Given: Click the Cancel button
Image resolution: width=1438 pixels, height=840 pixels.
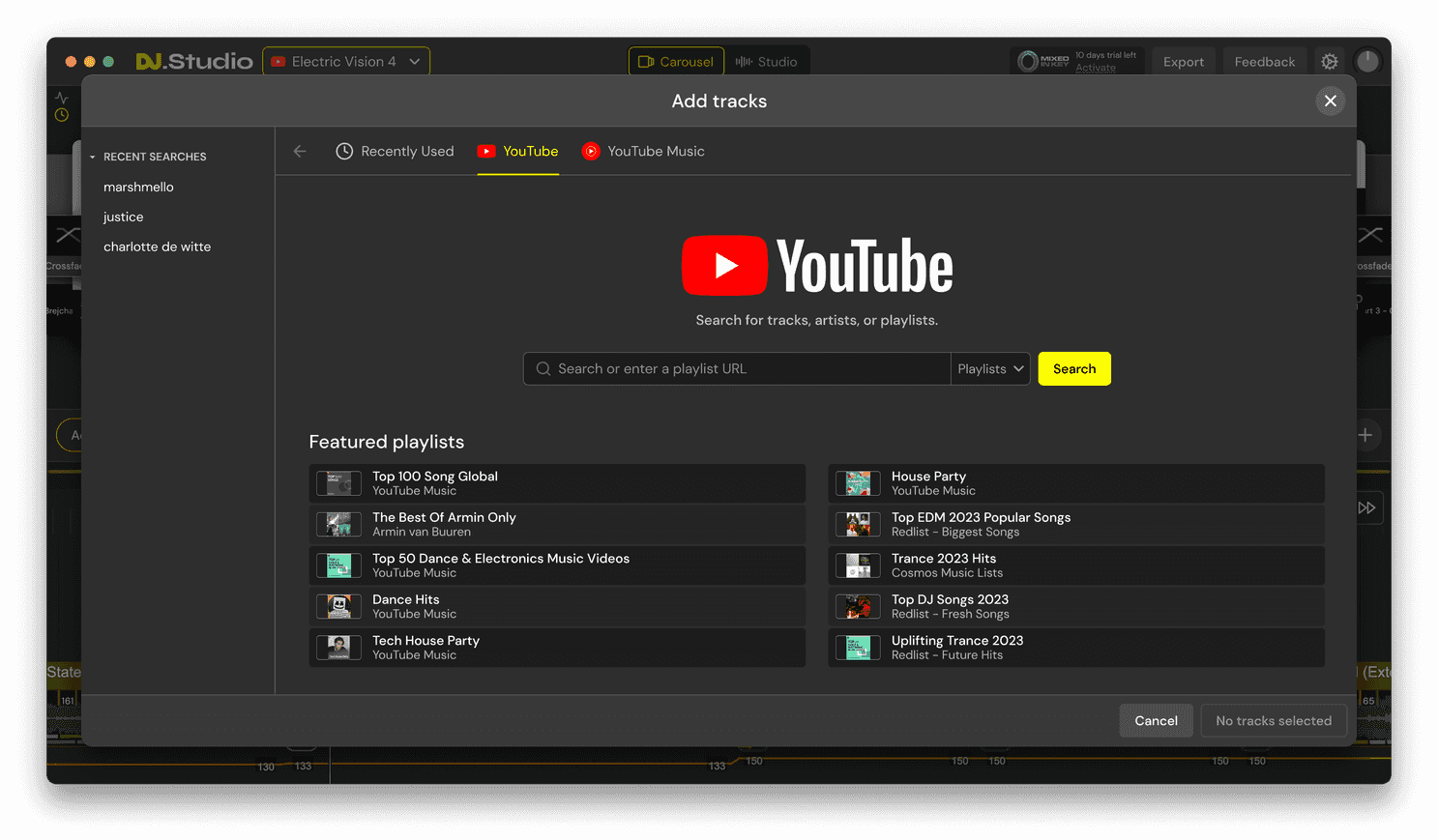Looking at the screenshot, I should pyautogui.click(x=1156, y=720).
